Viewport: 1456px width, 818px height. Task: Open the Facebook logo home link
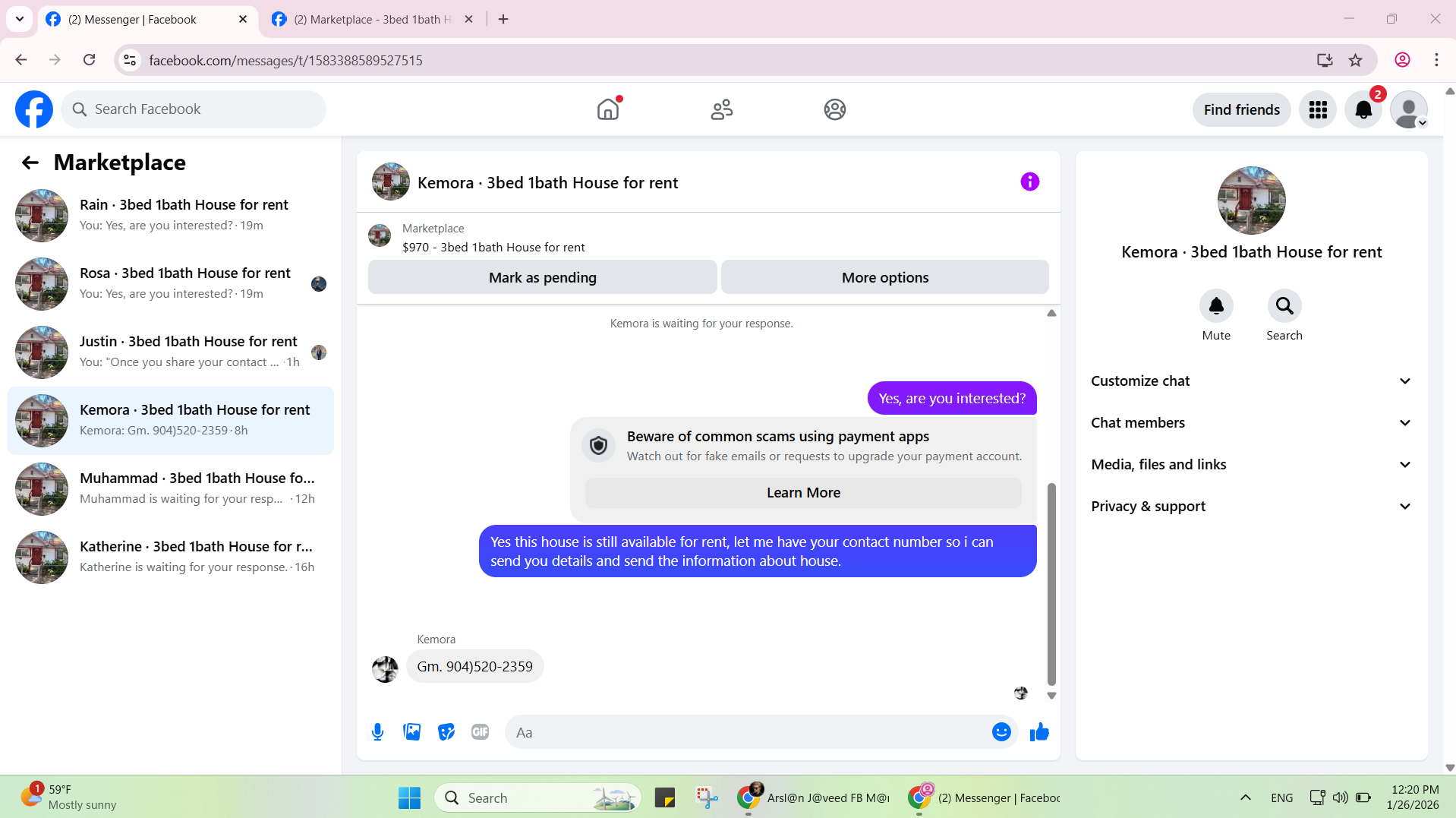tap(34, 109)
